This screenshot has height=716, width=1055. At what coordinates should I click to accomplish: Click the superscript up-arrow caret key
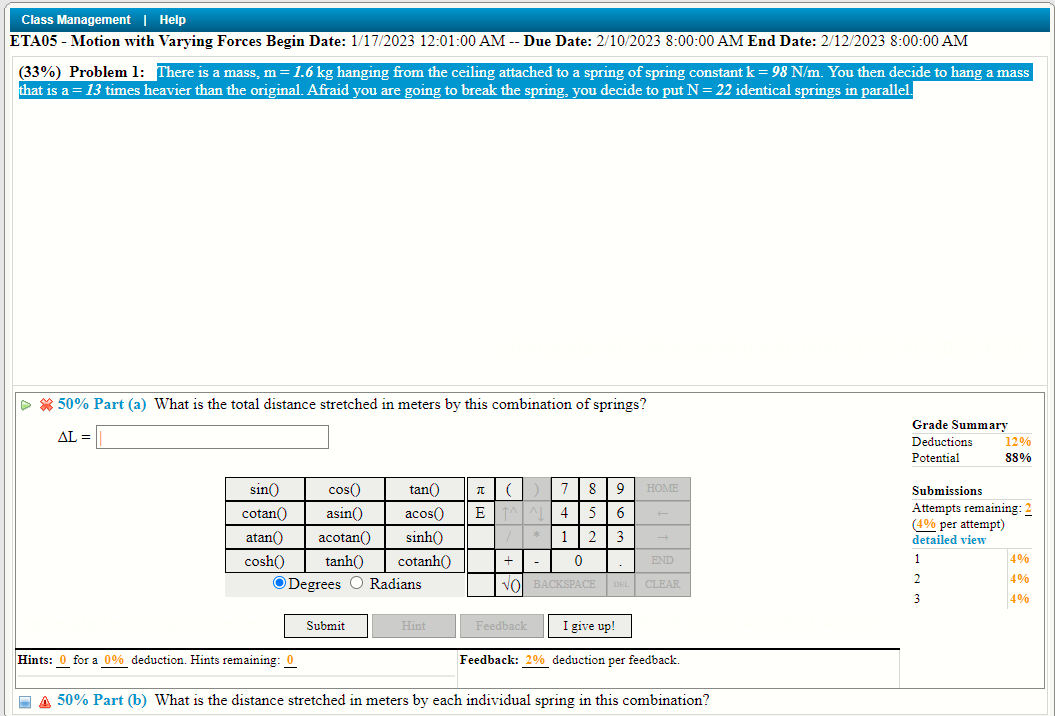509,513
